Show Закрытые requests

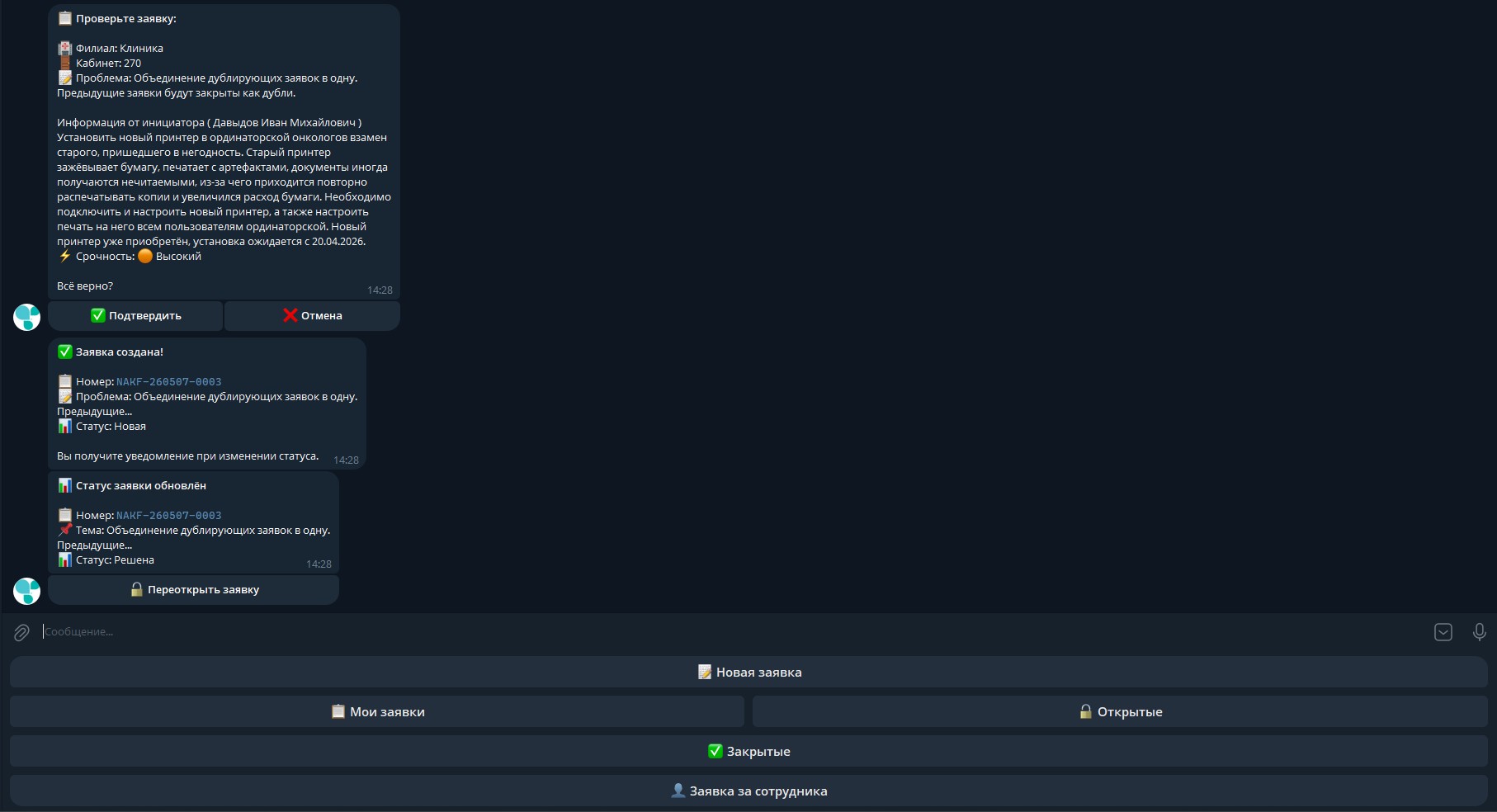click(748, 752)
